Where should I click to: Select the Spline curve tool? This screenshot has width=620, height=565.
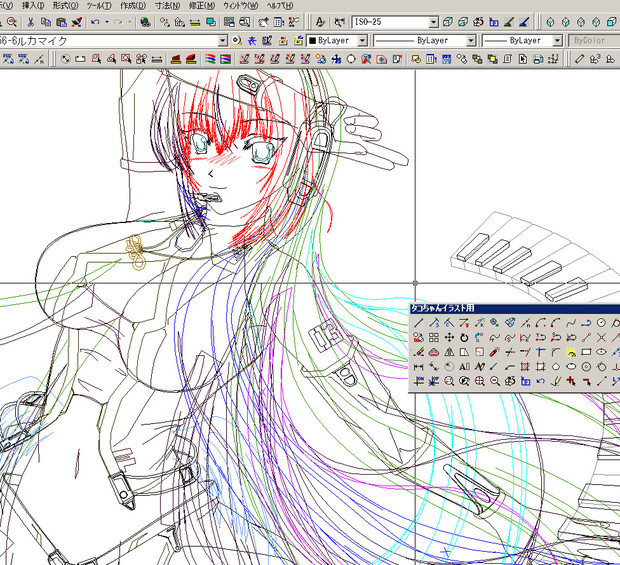coord(571,323)
